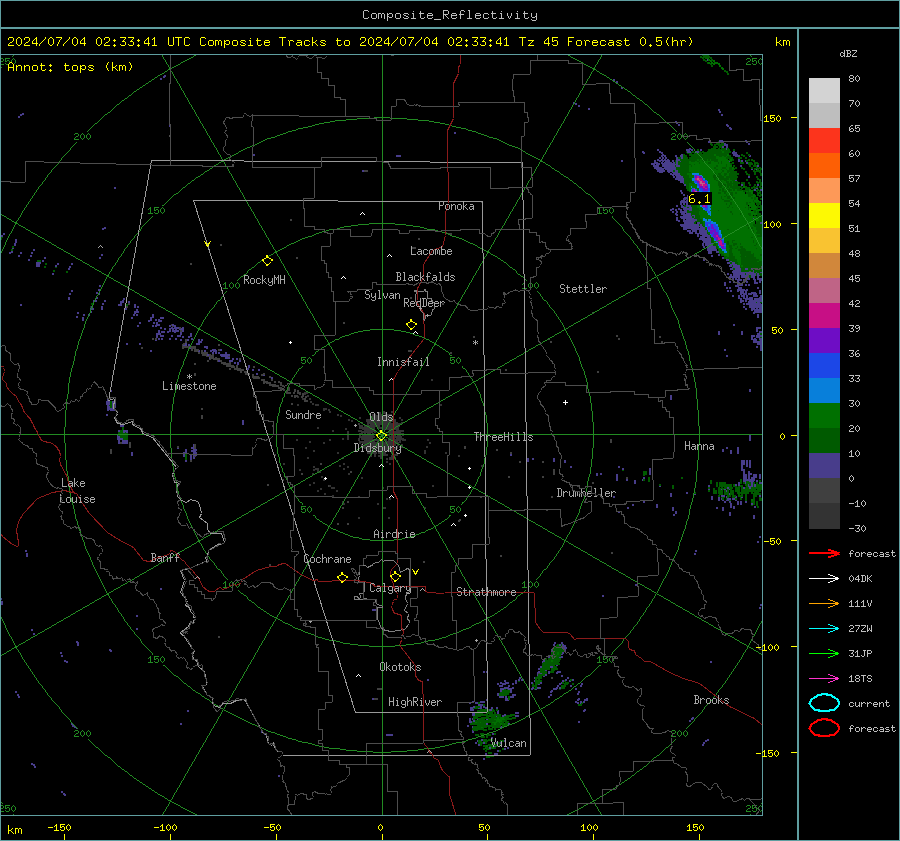Click the red forecast arrow in legend
The width and height of the screenshot is (900, 841).
(x=824, y=553)
